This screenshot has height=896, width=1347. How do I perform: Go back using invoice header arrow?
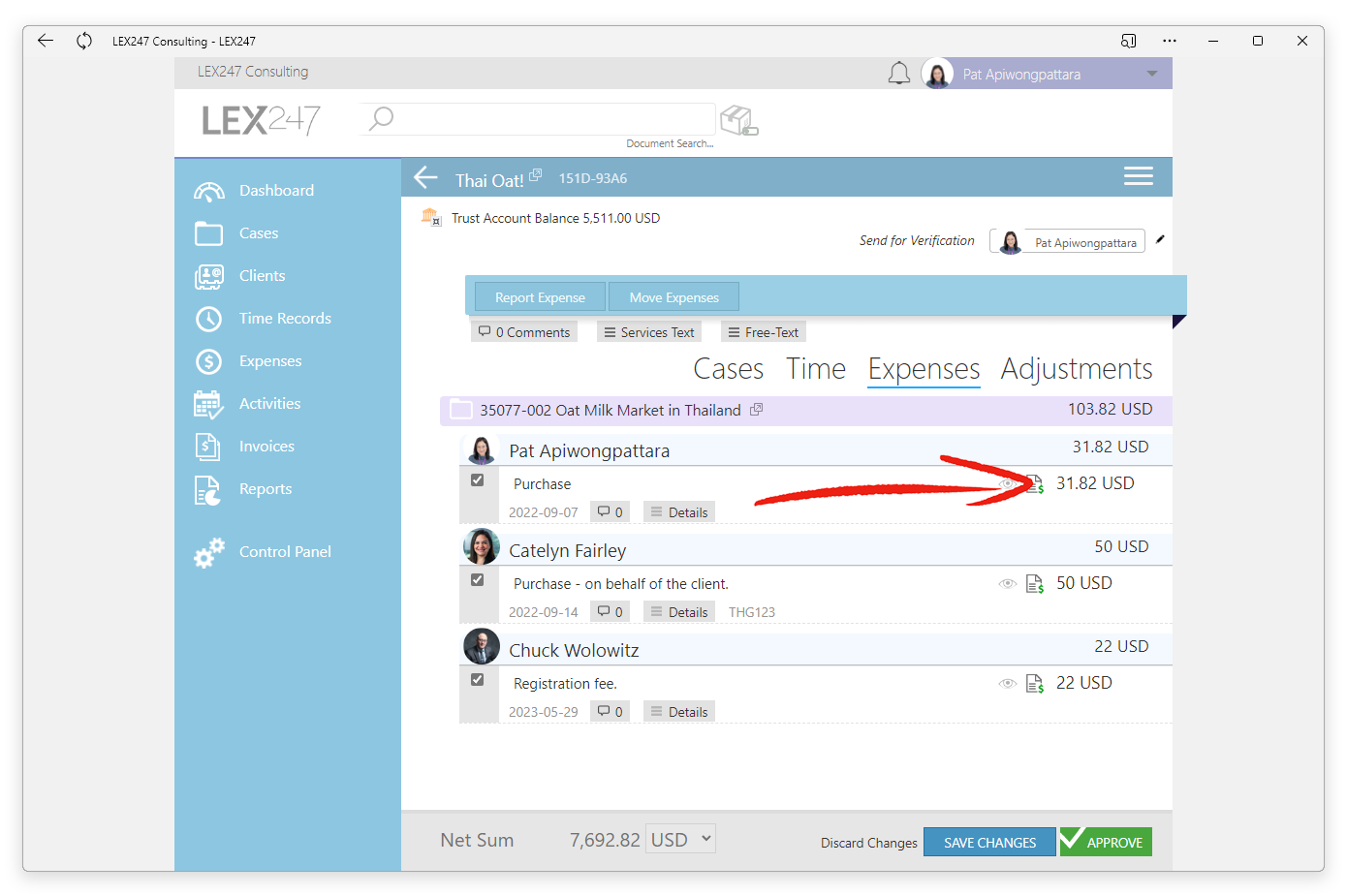(426, 177)
